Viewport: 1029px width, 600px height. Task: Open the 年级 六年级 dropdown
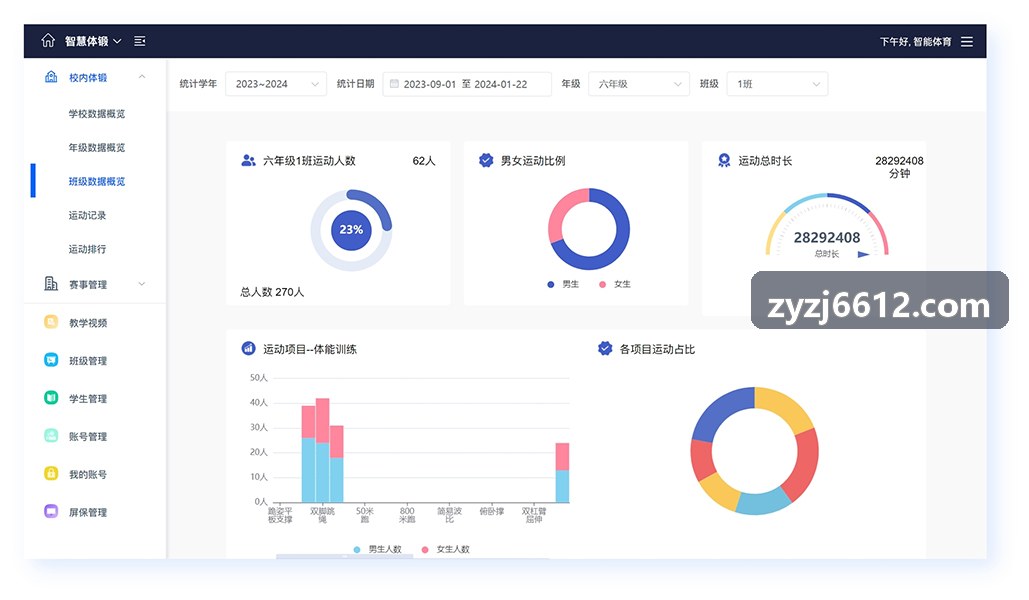coord(639,84)
